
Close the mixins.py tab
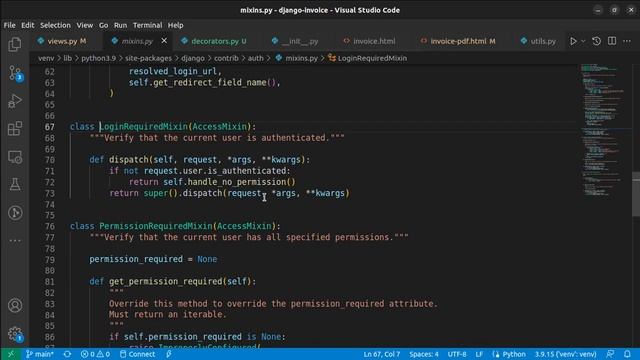pos(164,41)
